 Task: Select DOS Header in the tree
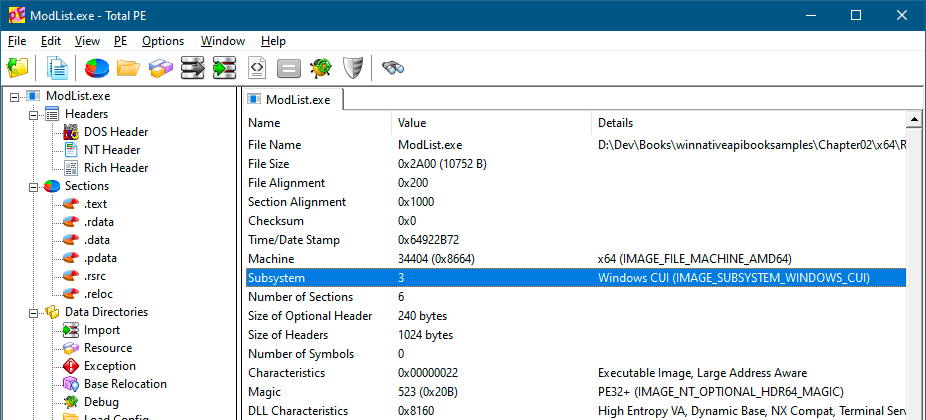(x=115, y=132)
